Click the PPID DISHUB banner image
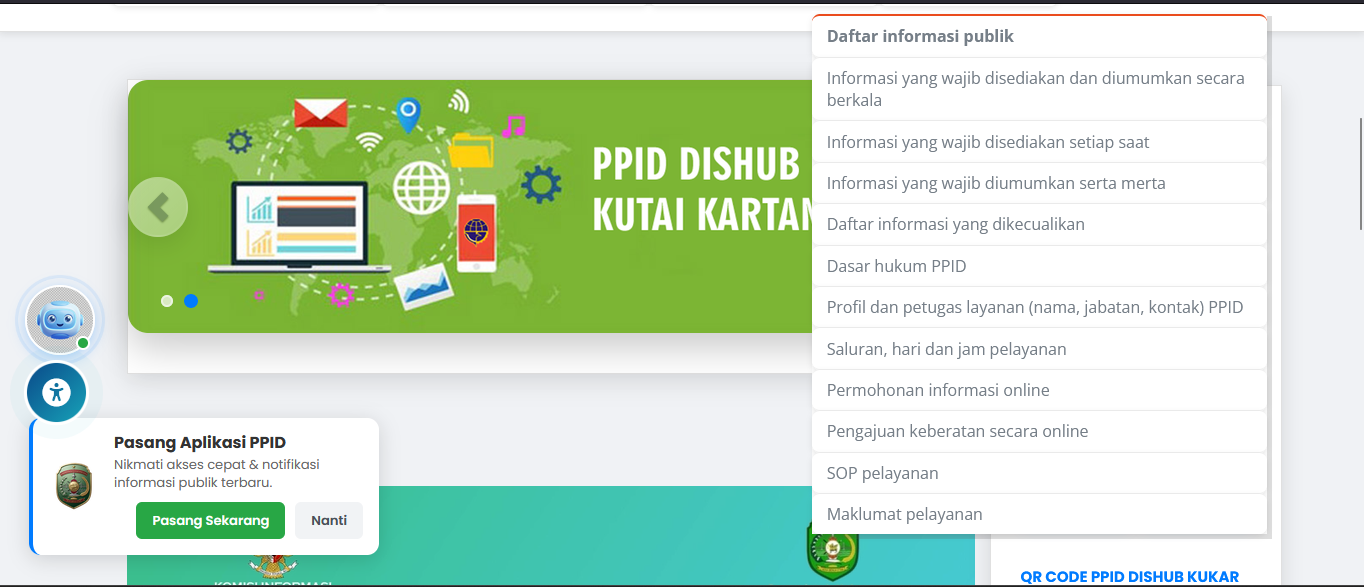1364x587 pixels. click(470, 206)
